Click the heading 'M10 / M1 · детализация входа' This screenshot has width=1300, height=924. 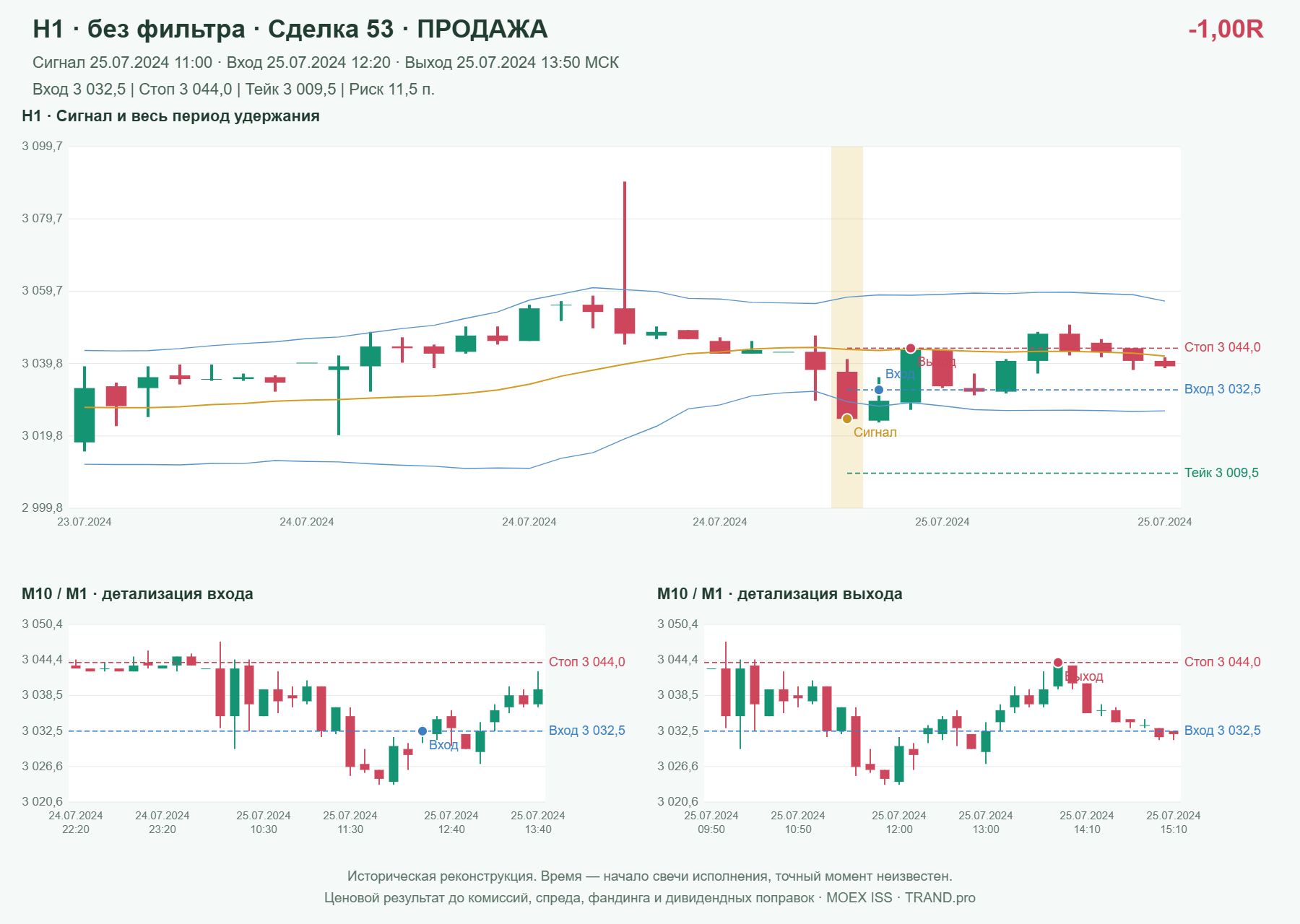point(137,594)
